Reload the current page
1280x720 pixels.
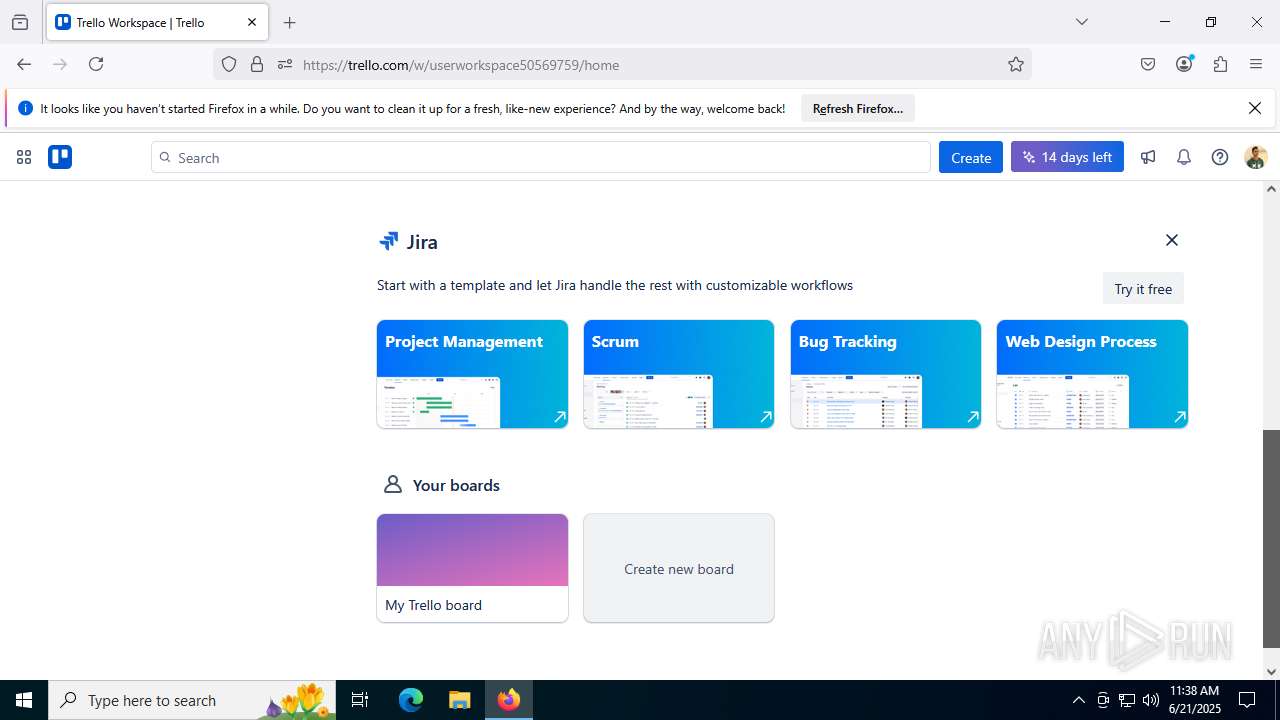tap(96, 64)
